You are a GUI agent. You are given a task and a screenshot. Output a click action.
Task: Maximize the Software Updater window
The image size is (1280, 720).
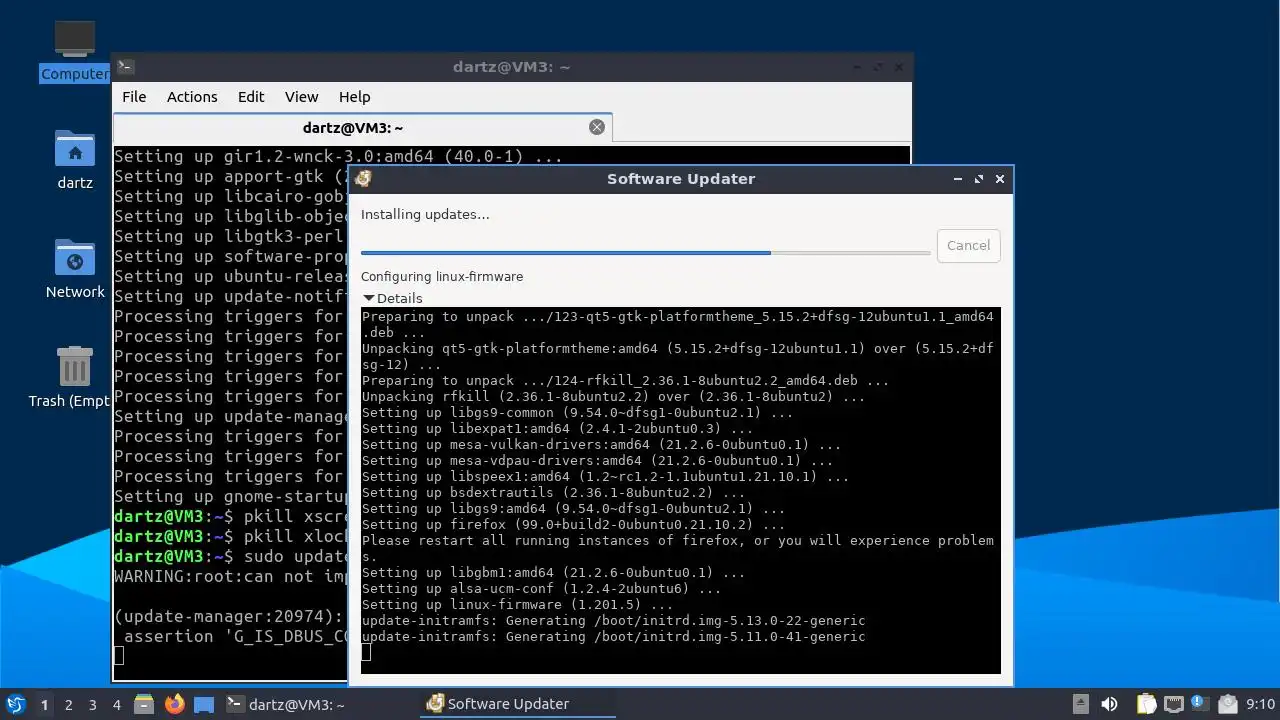[x=979, y=179]
